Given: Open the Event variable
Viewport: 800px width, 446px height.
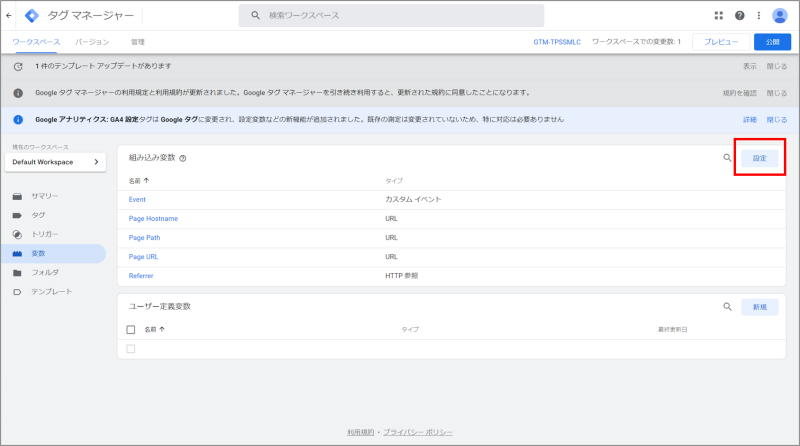Looking at the screenshot, I should pos(137,200).
